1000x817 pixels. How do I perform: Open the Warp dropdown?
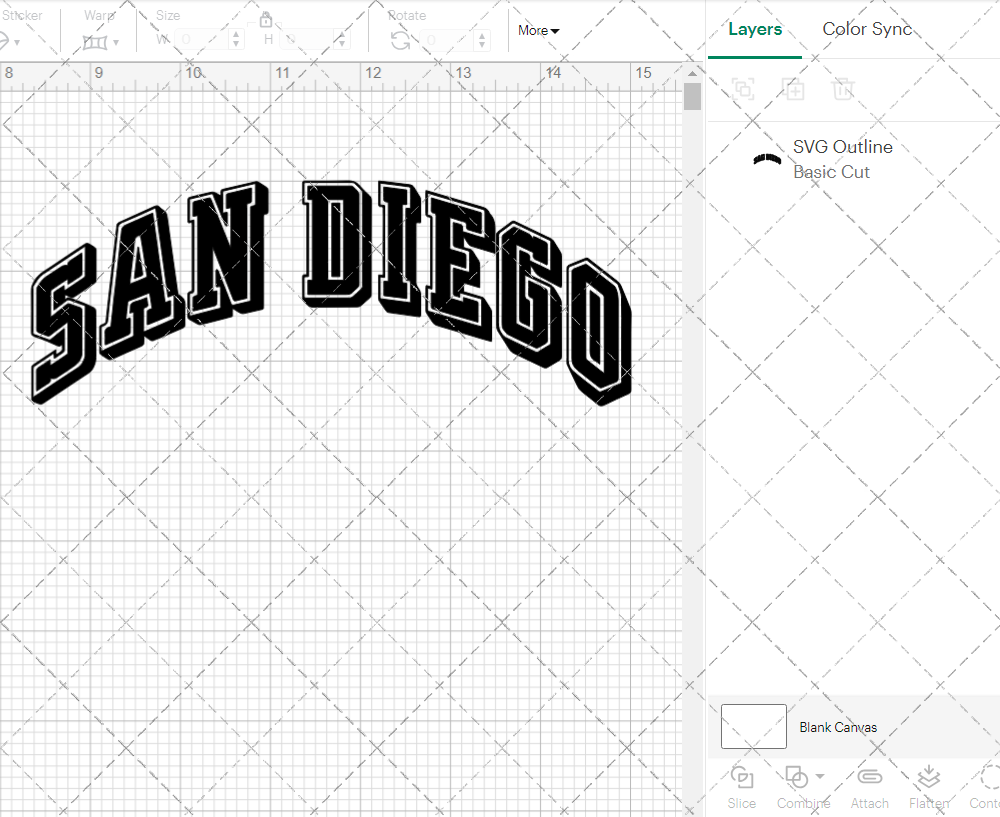tap(115, 43)
